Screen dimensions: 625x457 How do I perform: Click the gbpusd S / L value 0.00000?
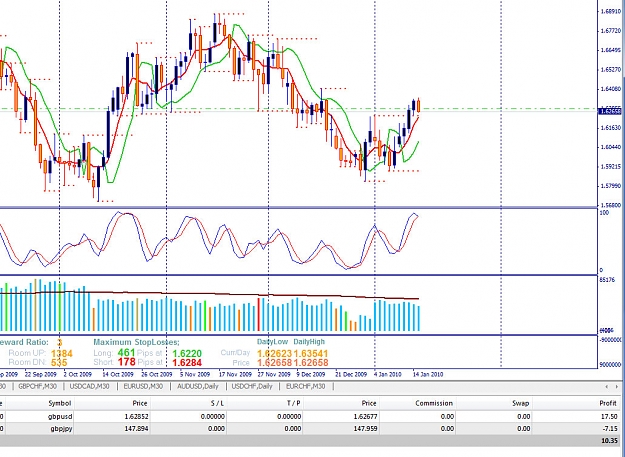tap(212, 416)
